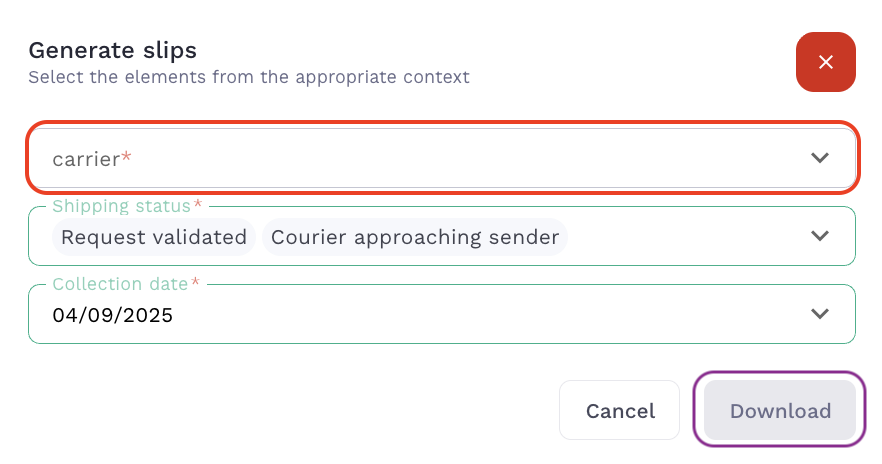Click the asterisk after Collection date label

tap(195, 283)
